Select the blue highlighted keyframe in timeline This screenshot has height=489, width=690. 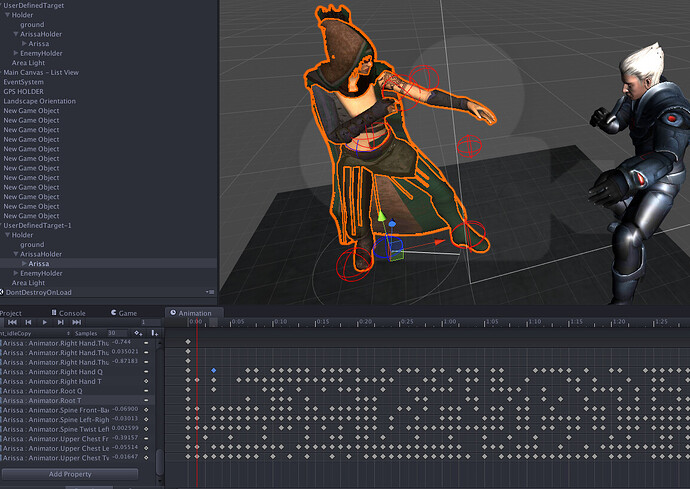click(x=214, y=371)
